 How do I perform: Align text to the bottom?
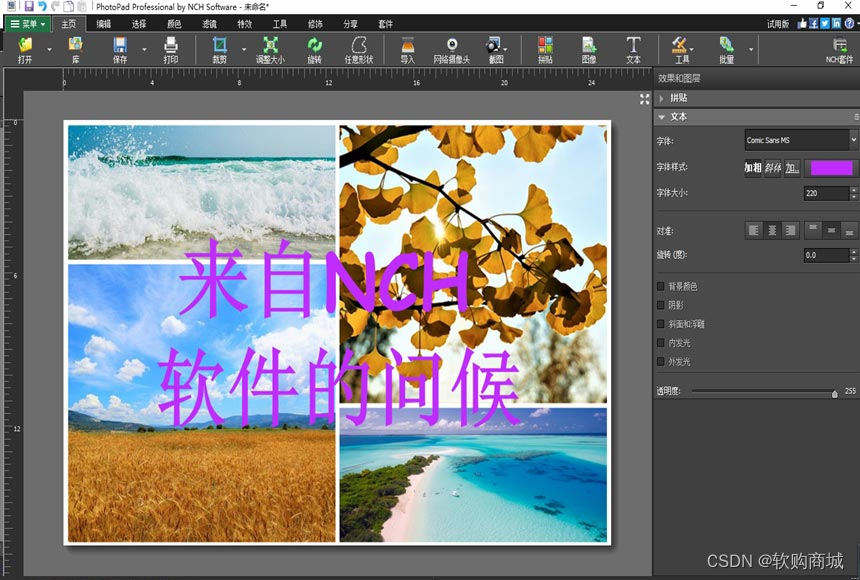[850, 230]
